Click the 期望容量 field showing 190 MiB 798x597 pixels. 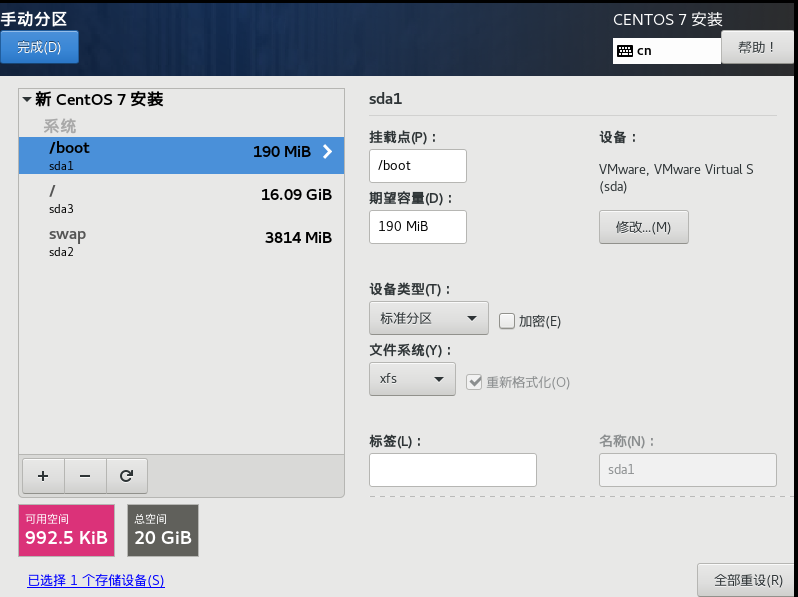(x=418, y=227)
